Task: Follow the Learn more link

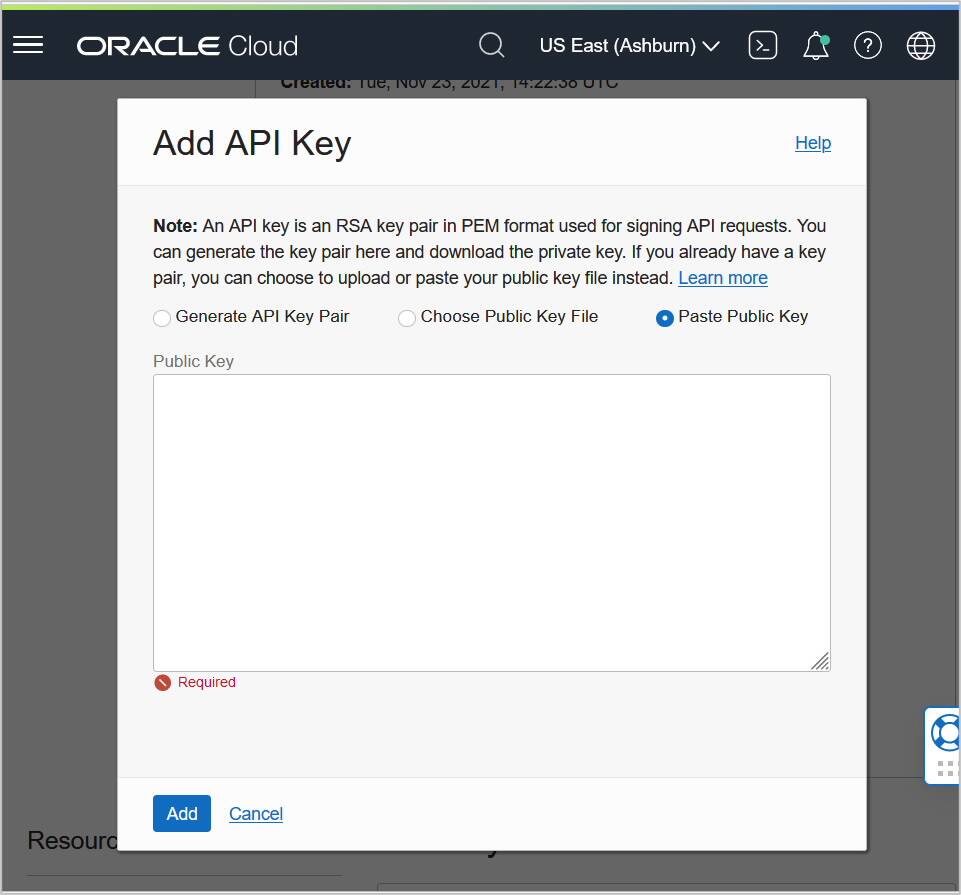Action: (x=723, y=278)
